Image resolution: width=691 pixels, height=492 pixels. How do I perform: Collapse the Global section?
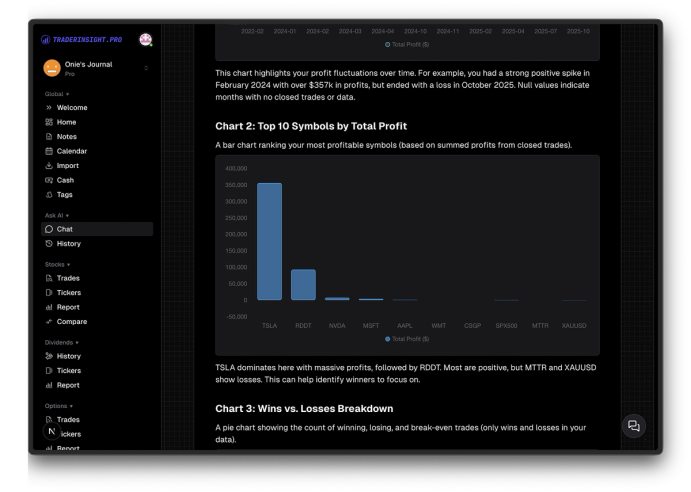pyautogui.click(x=57, y=94)
